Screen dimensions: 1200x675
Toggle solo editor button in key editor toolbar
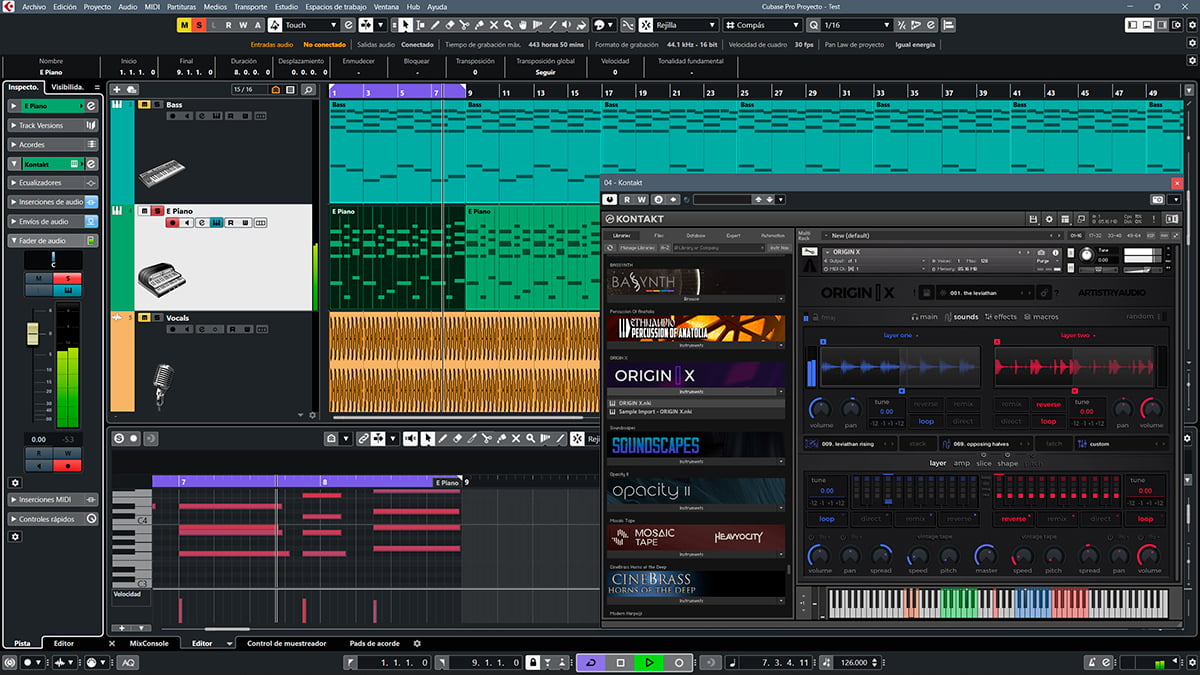[119, 438]
